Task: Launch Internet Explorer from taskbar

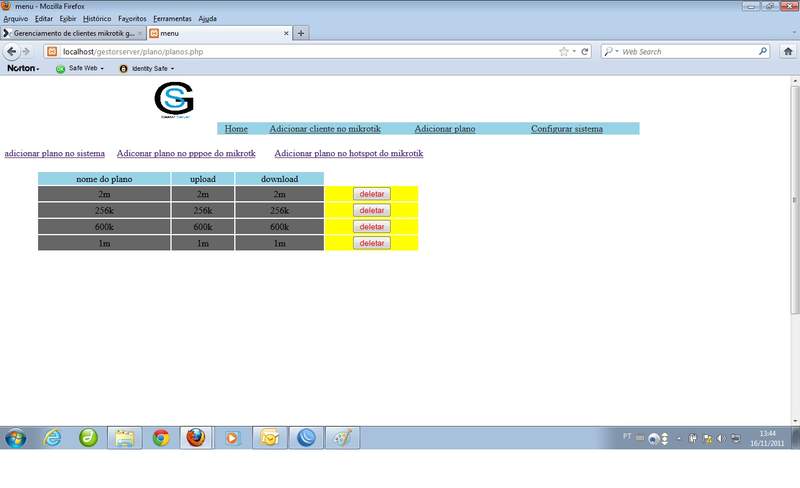Action: pyautogui.click(x=53, y=438)
